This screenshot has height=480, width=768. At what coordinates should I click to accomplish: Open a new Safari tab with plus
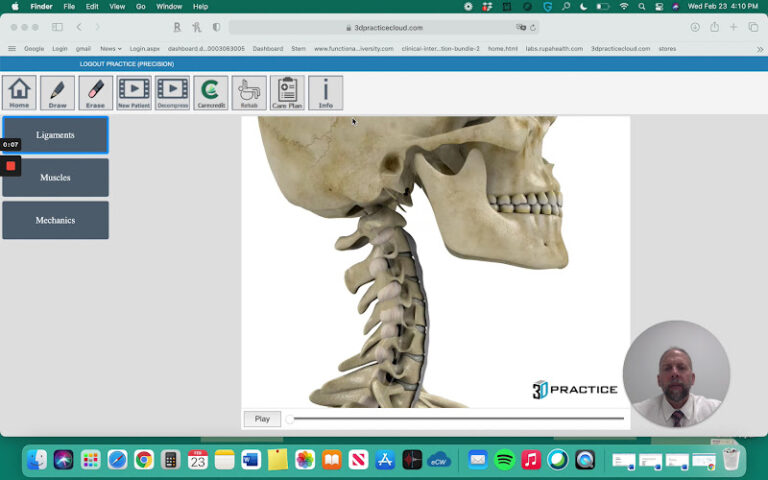point(733,27)
